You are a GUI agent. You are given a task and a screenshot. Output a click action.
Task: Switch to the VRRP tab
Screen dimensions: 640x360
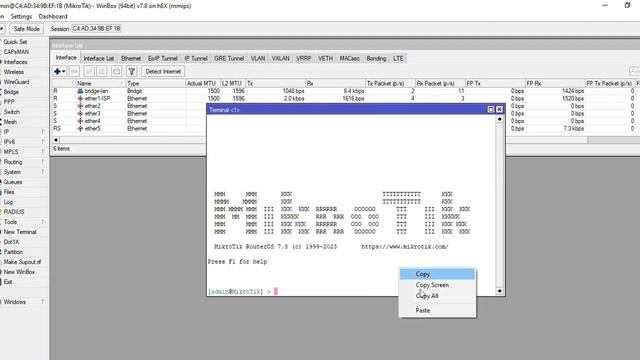(x=304, y=58)
